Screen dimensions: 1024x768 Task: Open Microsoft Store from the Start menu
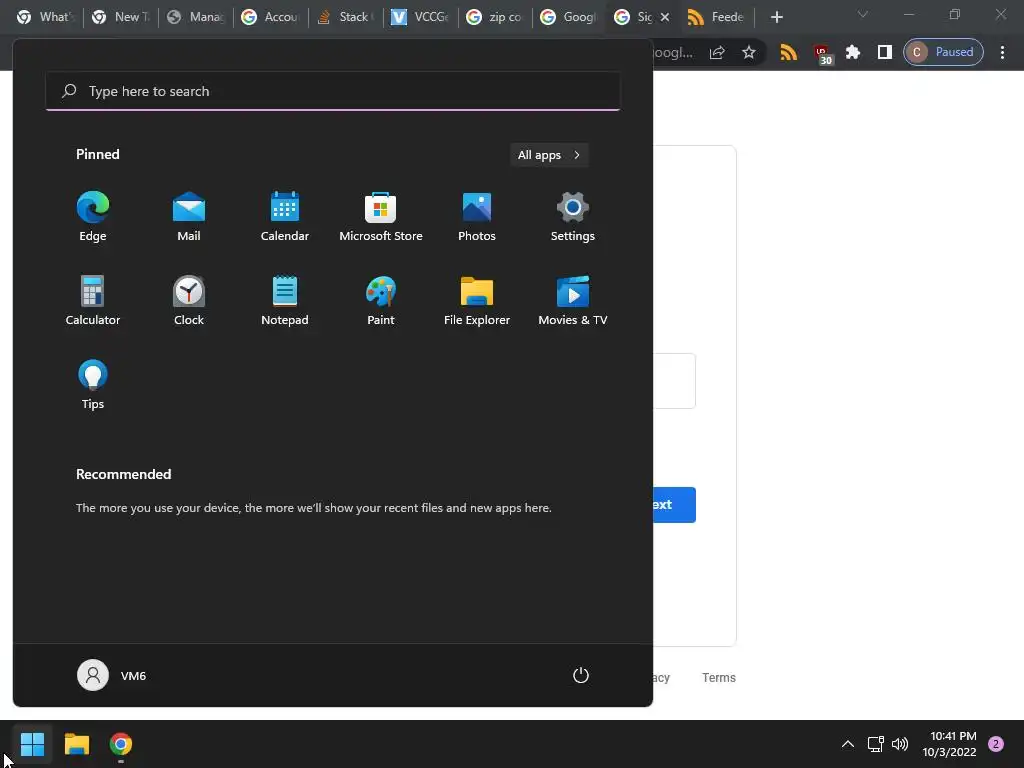pyautogui.click(x=381, y=217)
